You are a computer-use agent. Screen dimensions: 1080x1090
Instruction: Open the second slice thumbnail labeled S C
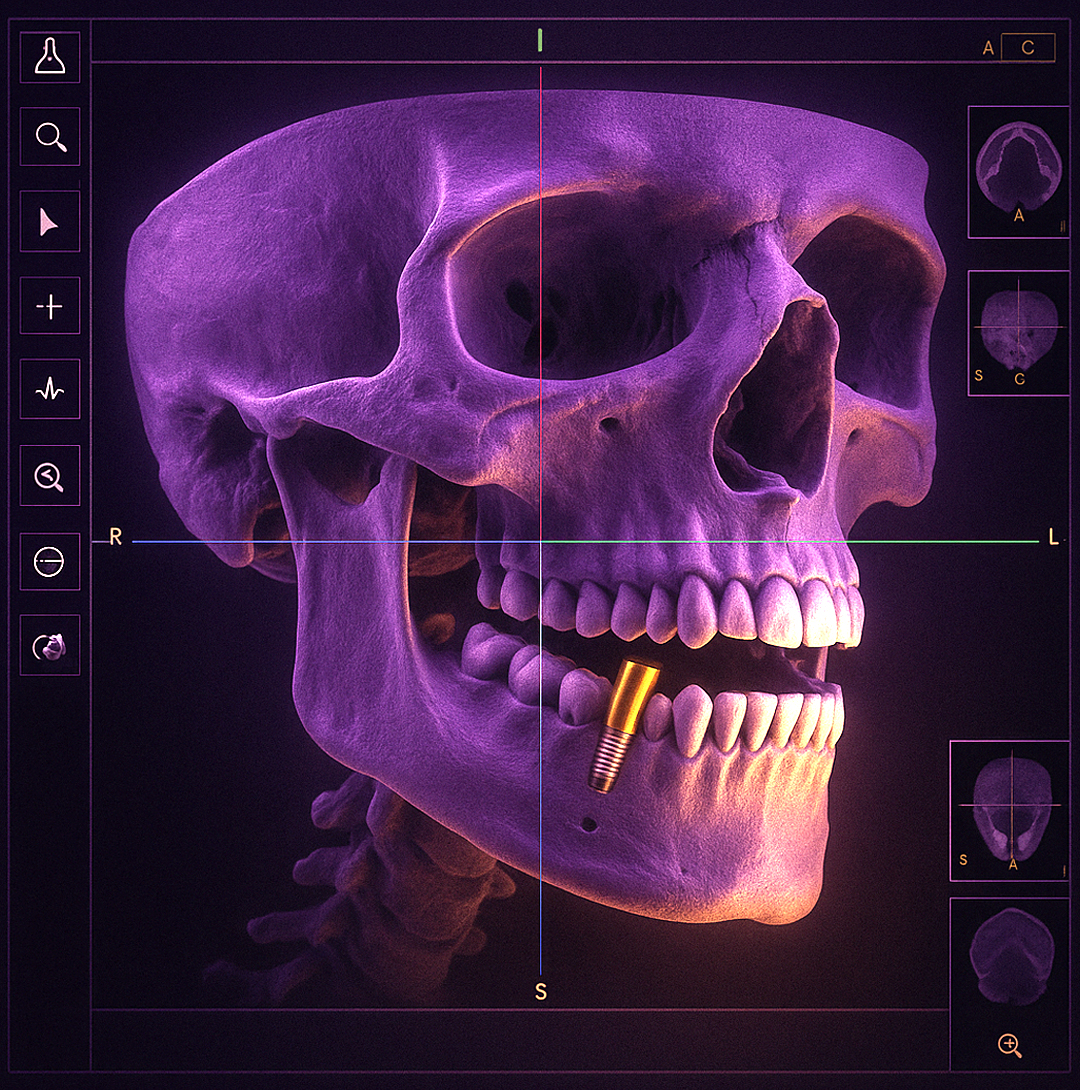point(1018,333)
